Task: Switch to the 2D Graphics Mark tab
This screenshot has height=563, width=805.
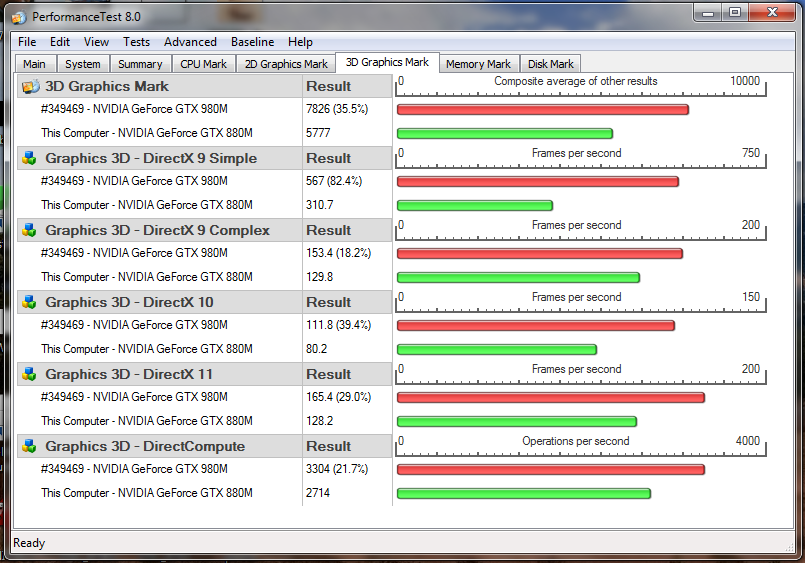Action: tap(286, 64)
